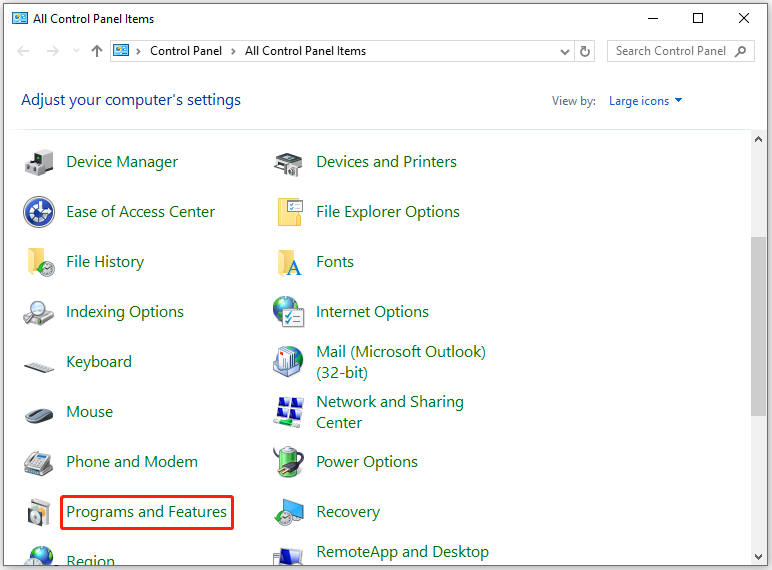Click the File History folder icon
The image size is (772, 570).
tap(39, 262)
